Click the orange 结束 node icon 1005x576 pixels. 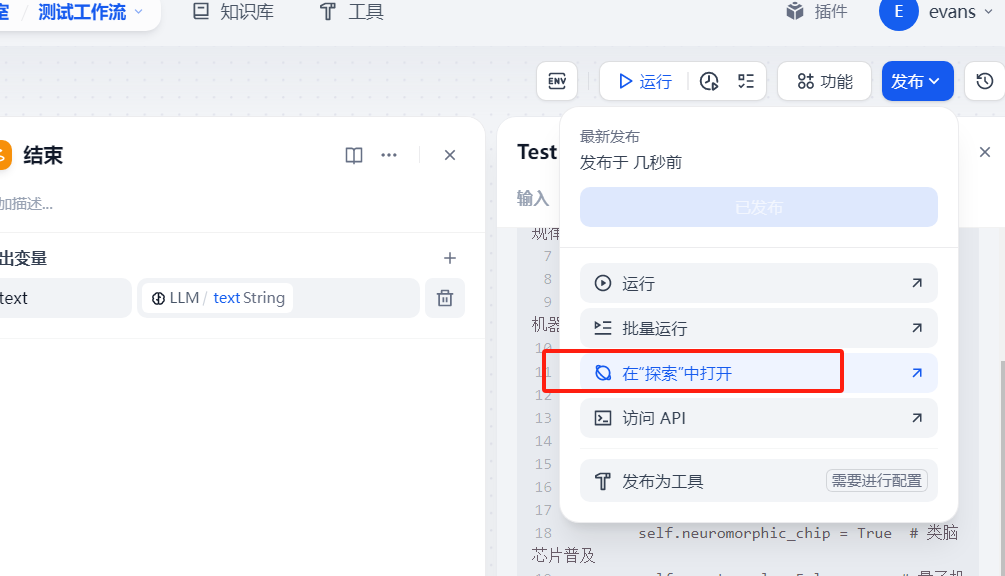(4, 155)
